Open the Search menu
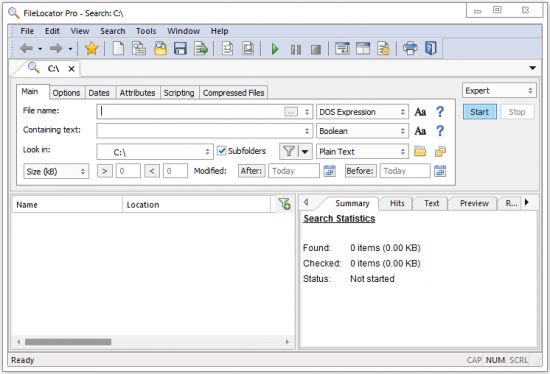 tap(112, 31)
